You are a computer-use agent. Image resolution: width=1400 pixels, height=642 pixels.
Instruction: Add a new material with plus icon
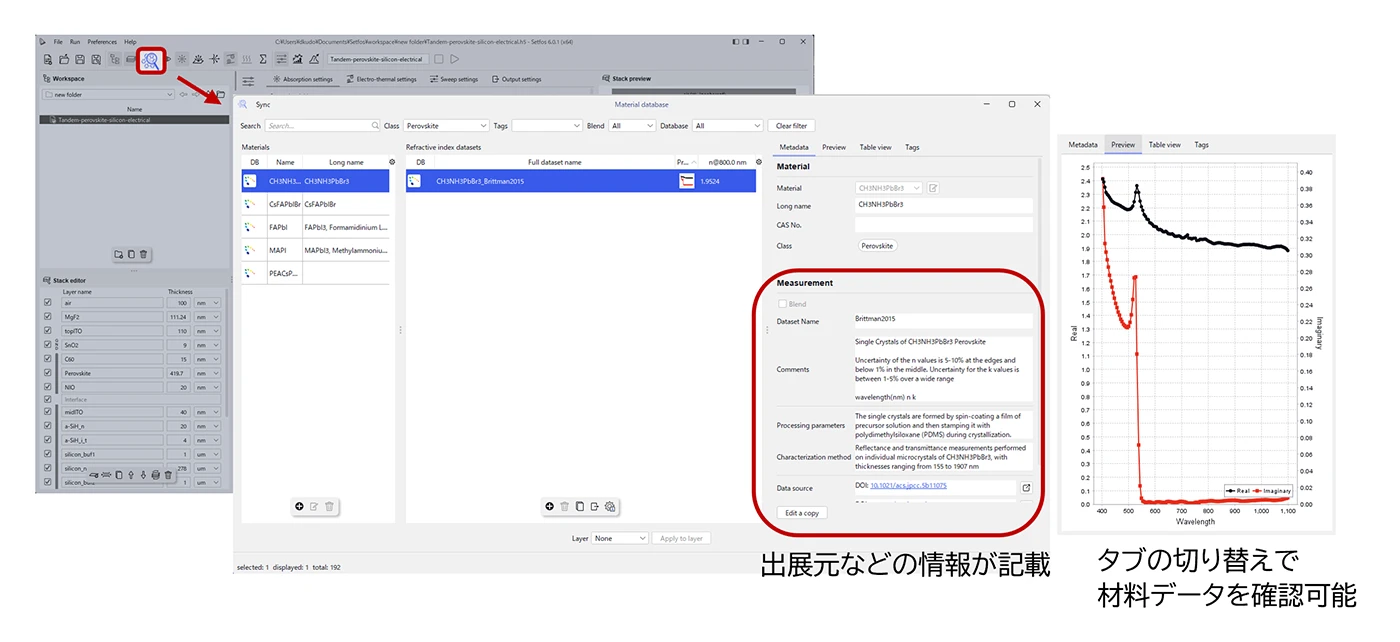299,507
